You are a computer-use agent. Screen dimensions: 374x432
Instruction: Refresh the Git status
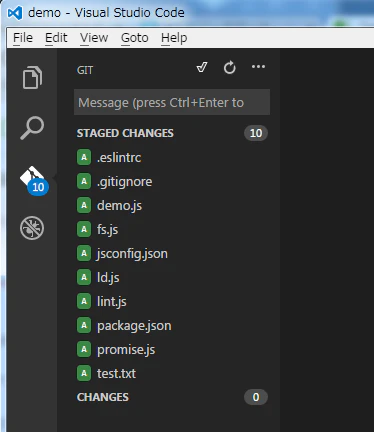(x=230, y=67)
